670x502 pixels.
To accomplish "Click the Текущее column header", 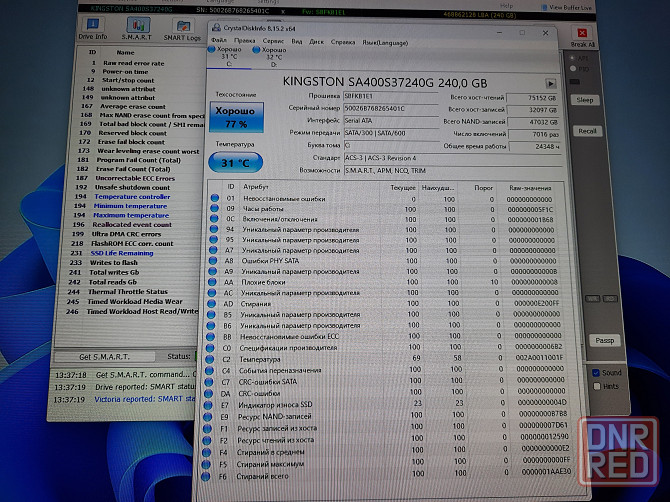I will point(403,188).
